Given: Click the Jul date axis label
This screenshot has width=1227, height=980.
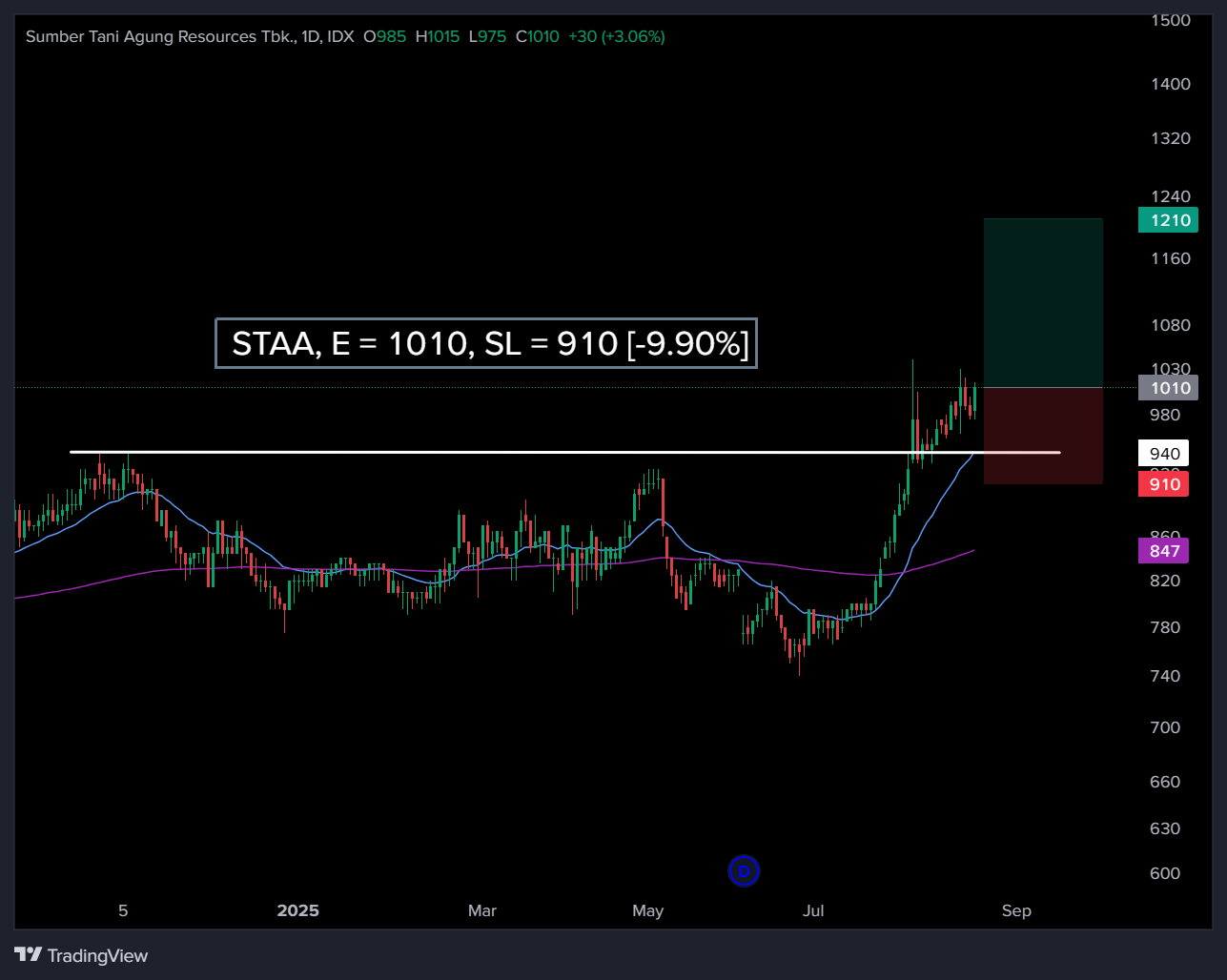Looking at the screenshot, I should [x=813, y=910].
